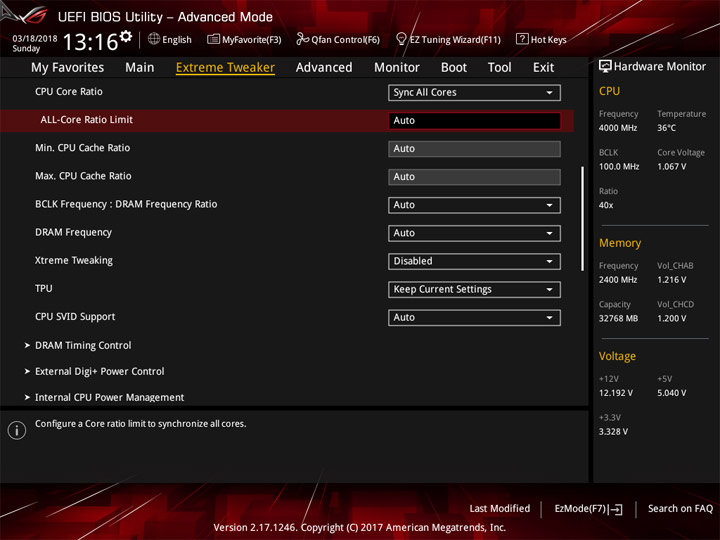
Task: Click the Last Modified button
Action: click(x=500, y=509)
